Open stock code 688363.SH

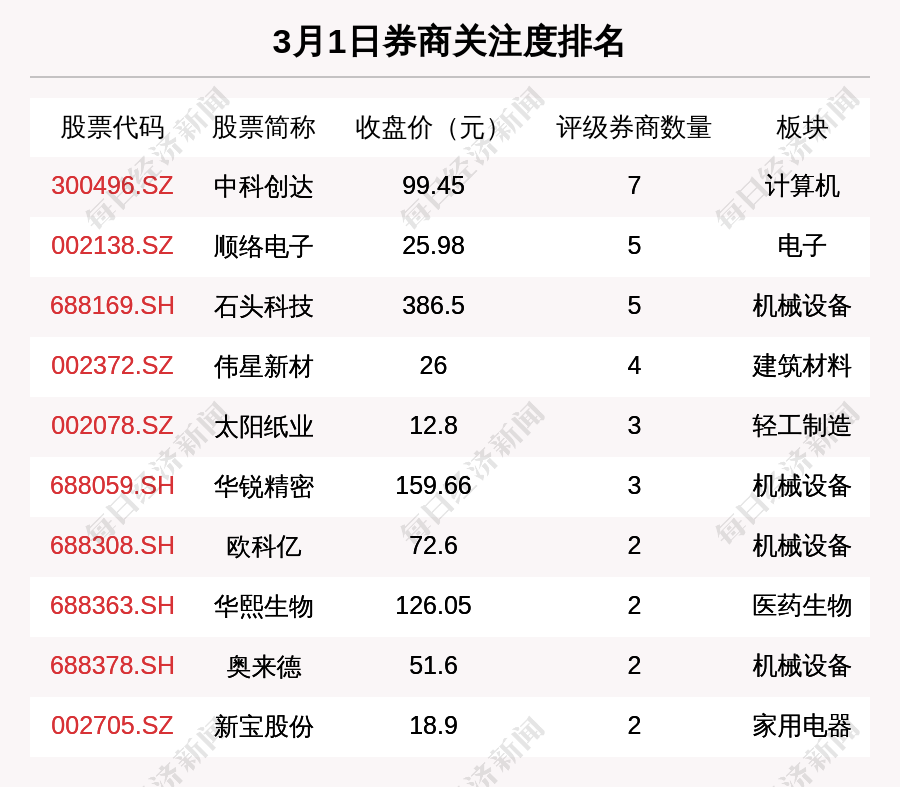pyautogui.click(x=112, y=606)
